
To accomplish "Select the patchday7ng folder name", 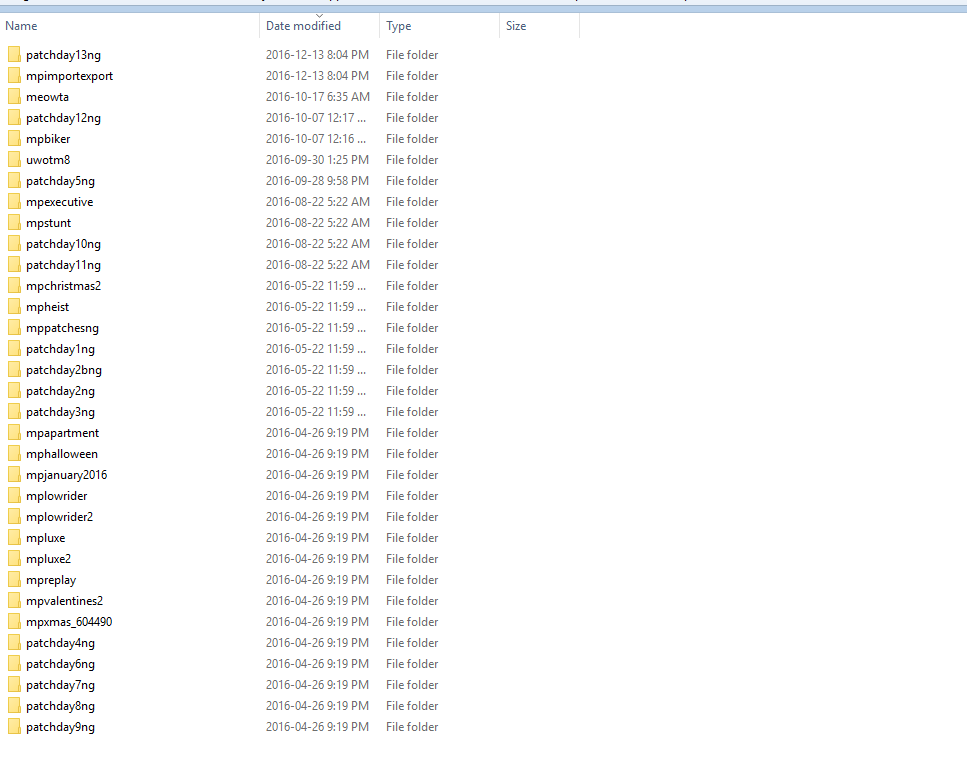I will (60, 685).
